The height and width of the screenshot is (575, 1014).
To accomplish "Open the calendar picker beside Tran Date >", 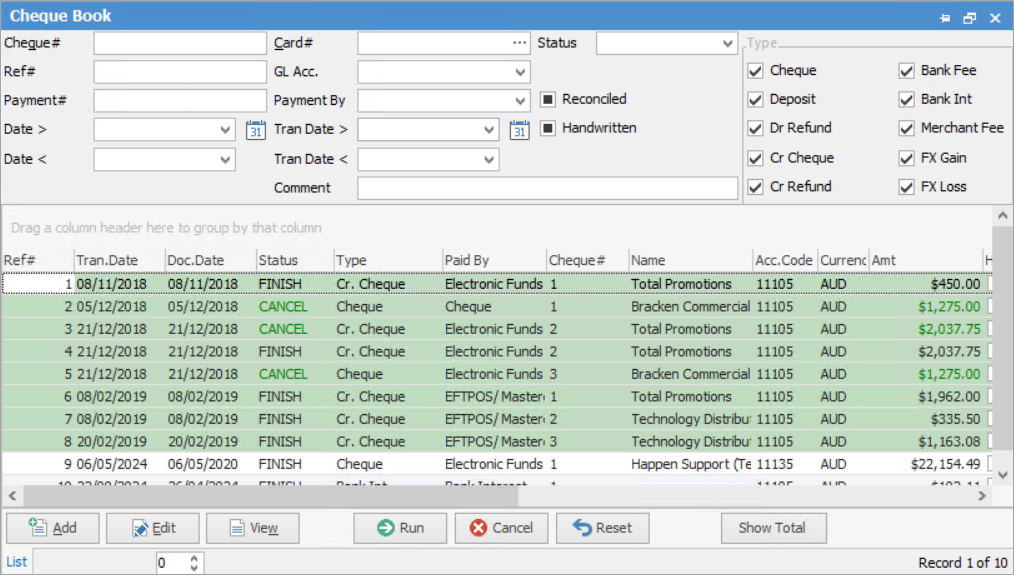I will coord(519,130).
